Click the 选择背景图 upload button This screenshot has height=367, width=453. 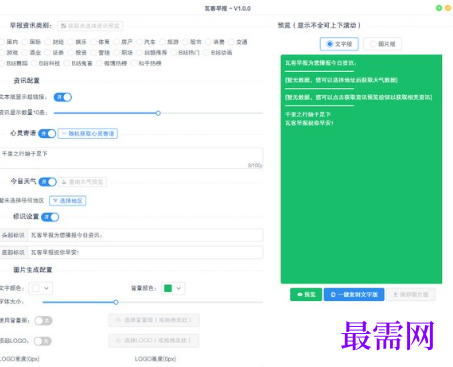[154, 320]
